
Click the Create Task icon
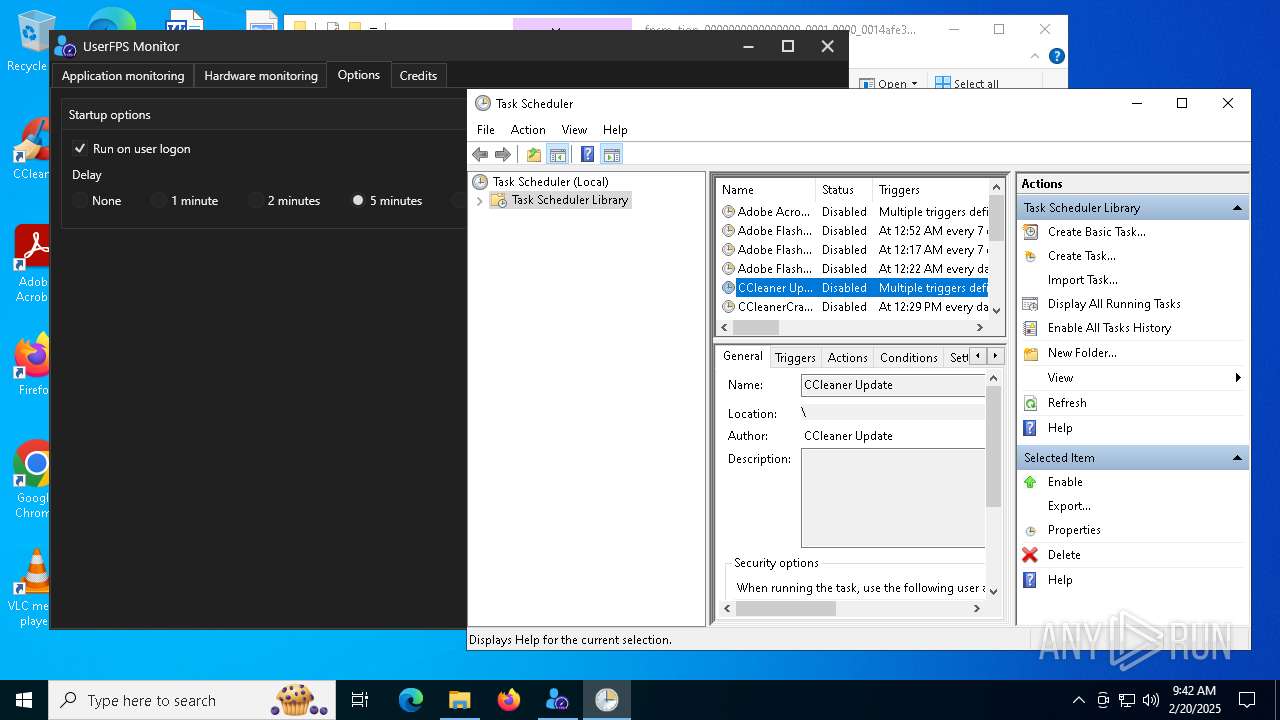click(x=1030, y=256)
